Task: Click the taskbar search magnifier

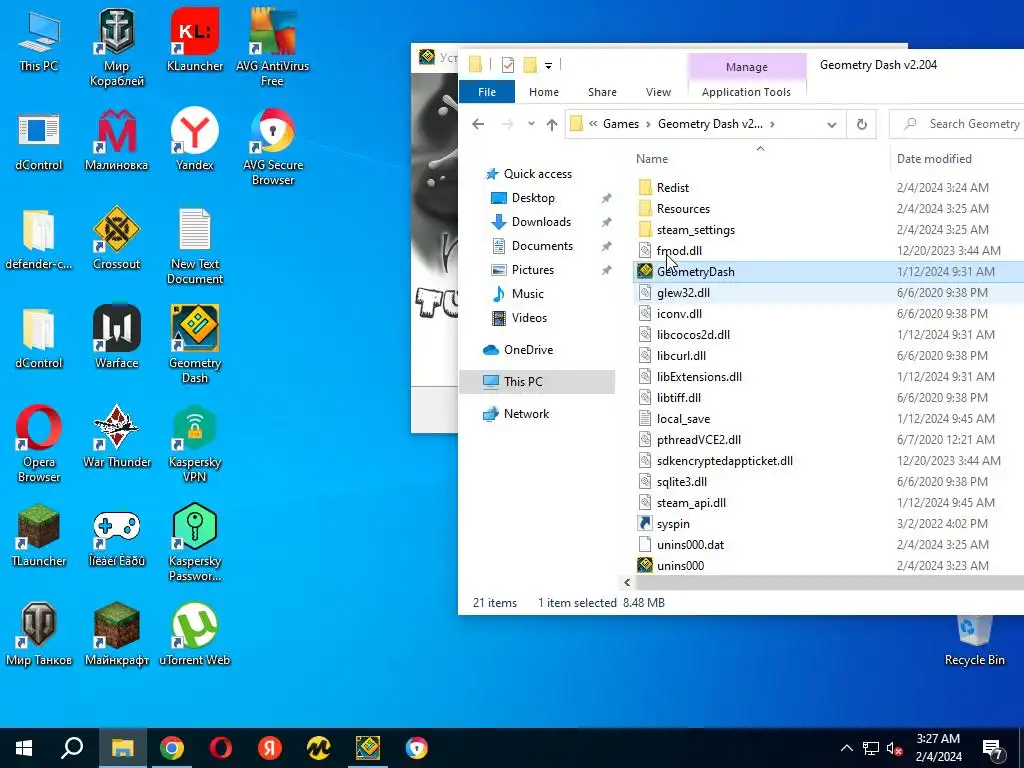Action: [72, 748]
